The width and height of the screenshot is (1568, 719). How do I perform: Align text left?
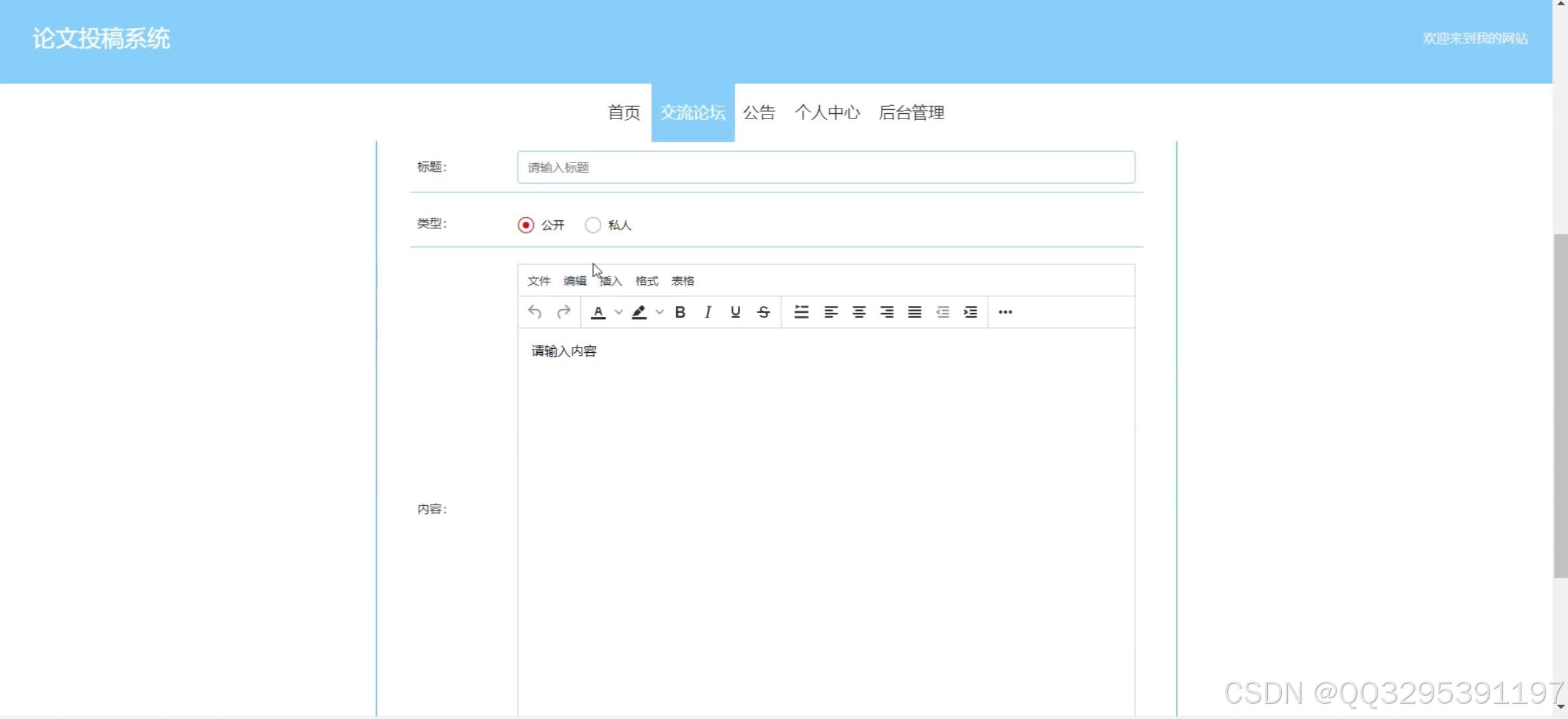(x=831, y=312)
